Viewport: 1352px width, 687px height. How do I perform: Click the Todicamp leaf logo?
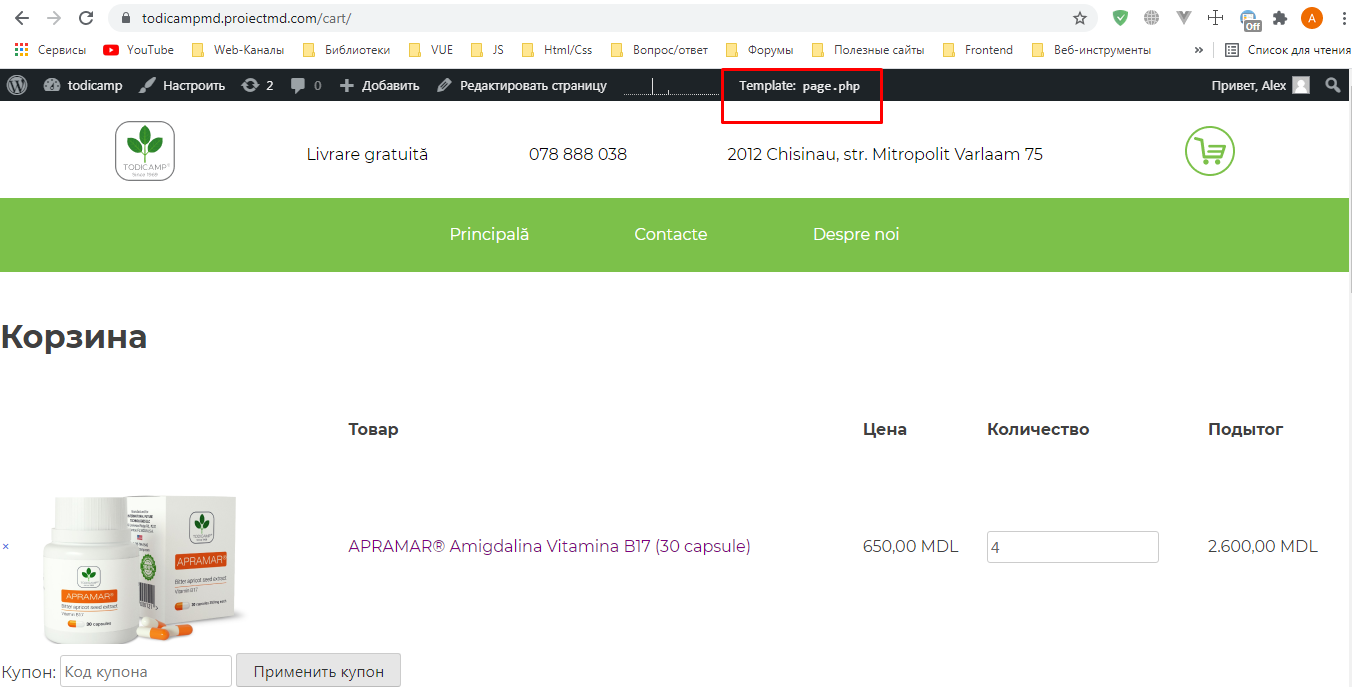(145, 151)
